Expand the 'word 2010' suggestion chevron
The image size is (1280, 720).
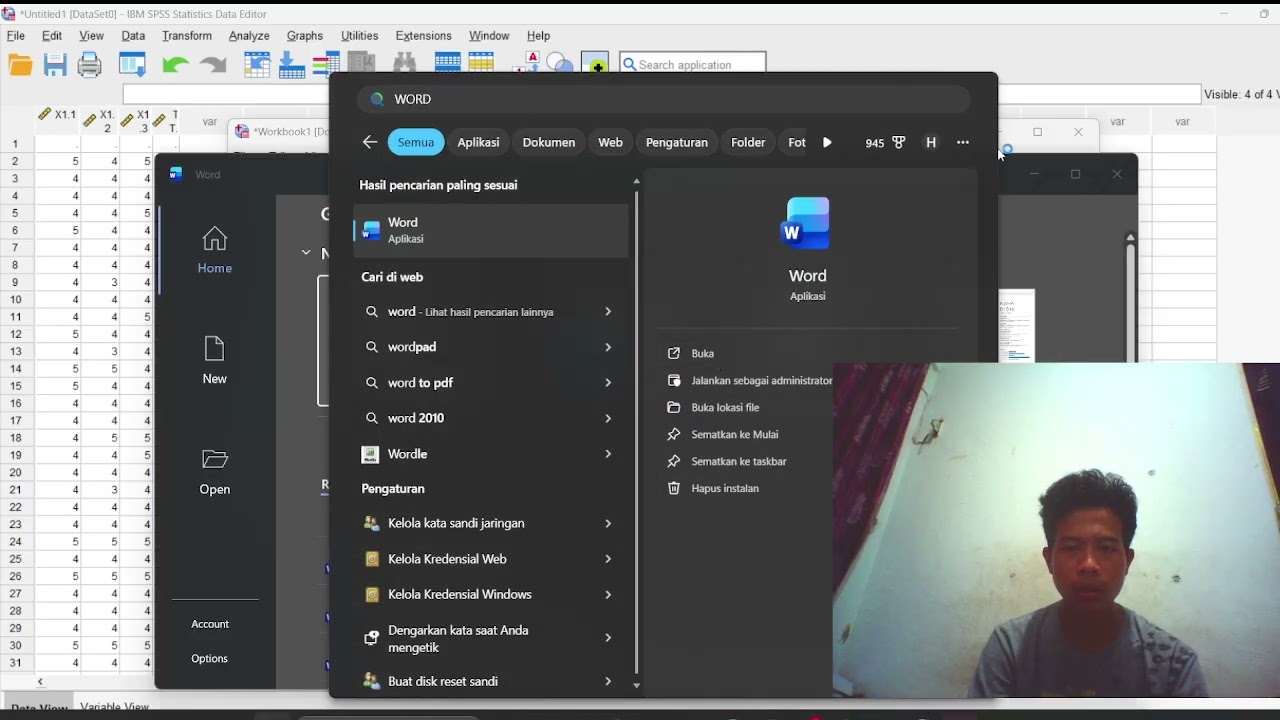tap(608, 418)
